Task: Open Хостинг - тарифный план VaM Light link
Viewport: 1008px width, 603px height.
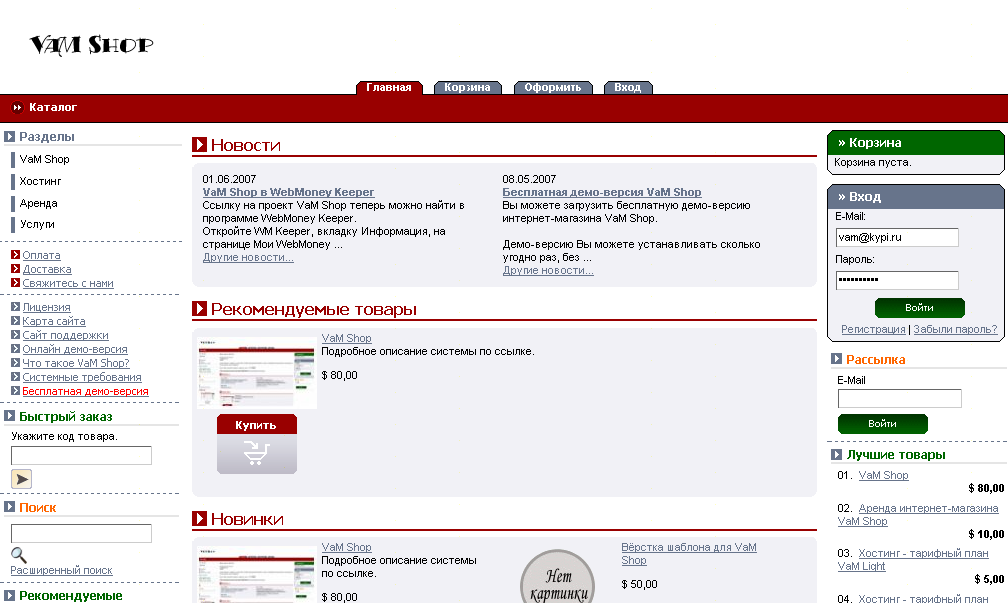Action: [x=913, y=559]
